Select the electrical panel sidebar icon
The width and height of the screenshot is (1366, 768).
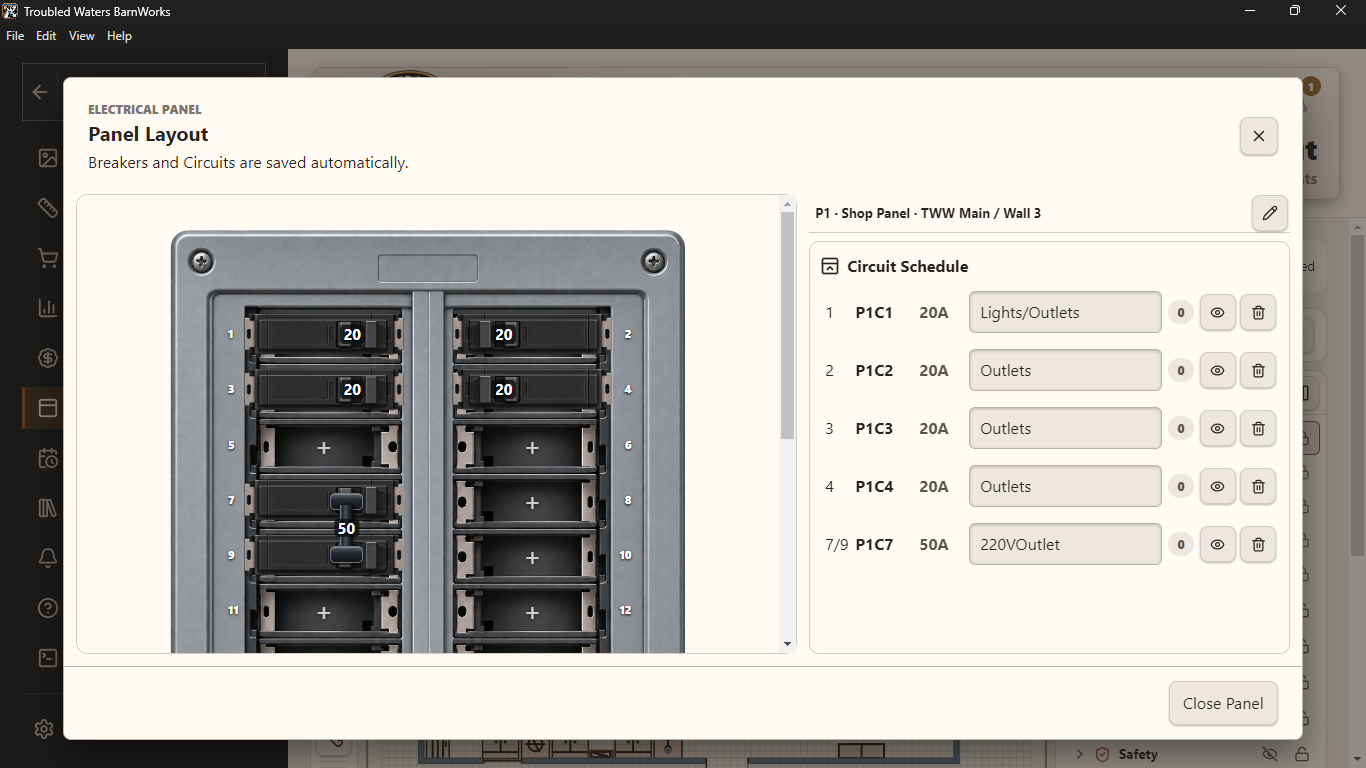click(47, 408)
